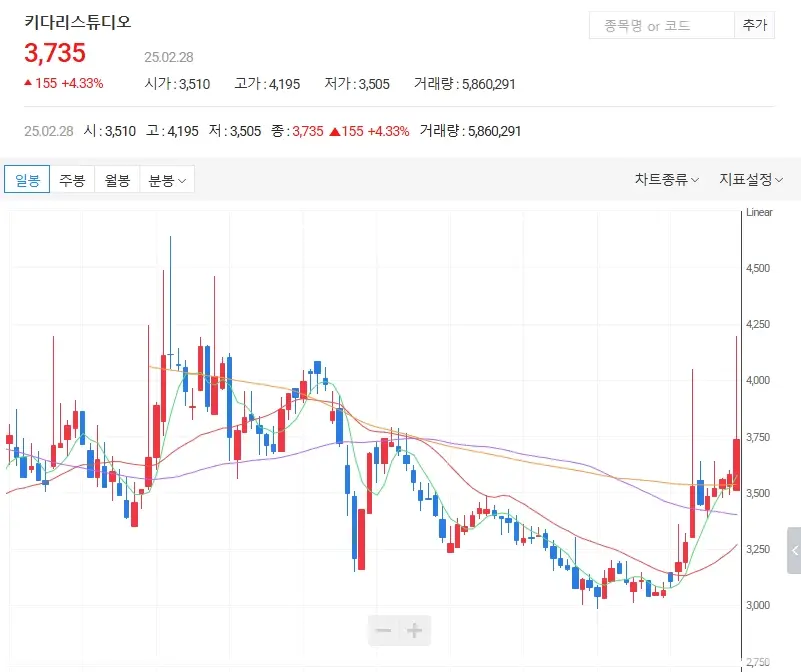The image size is (801, 672).
Task: Click the 저가 : 3,505 low value
Action: (357, 84)
